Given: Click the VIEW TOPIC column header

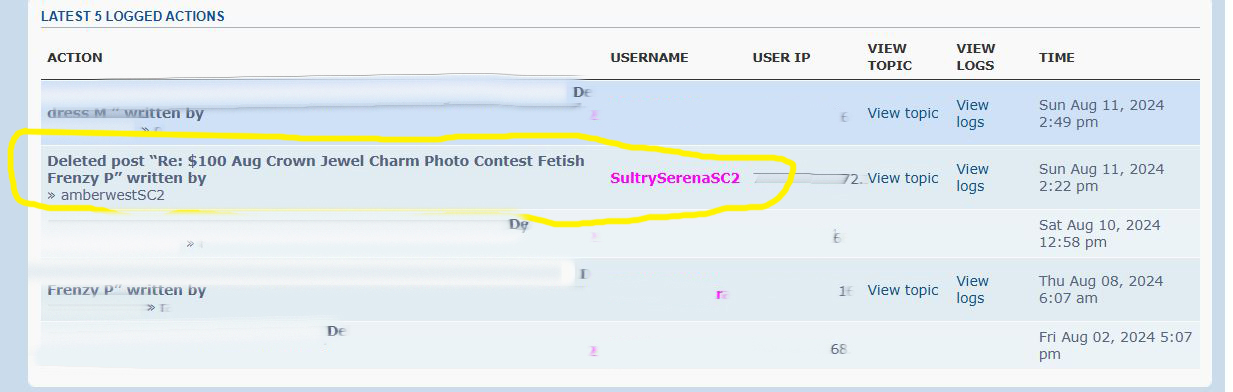Looking at the screenshot, I should [x=890, y=57].
